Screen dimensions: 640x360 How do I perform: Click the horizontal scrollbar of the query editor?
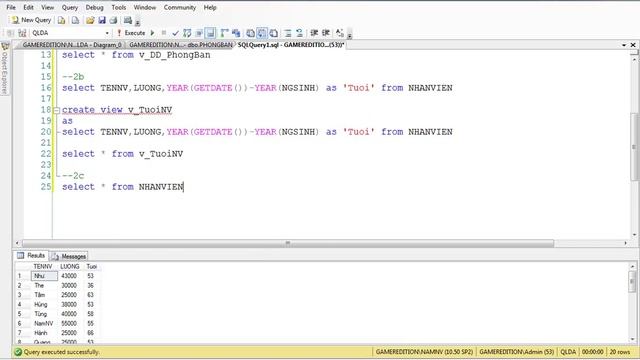tap(288, 243)
